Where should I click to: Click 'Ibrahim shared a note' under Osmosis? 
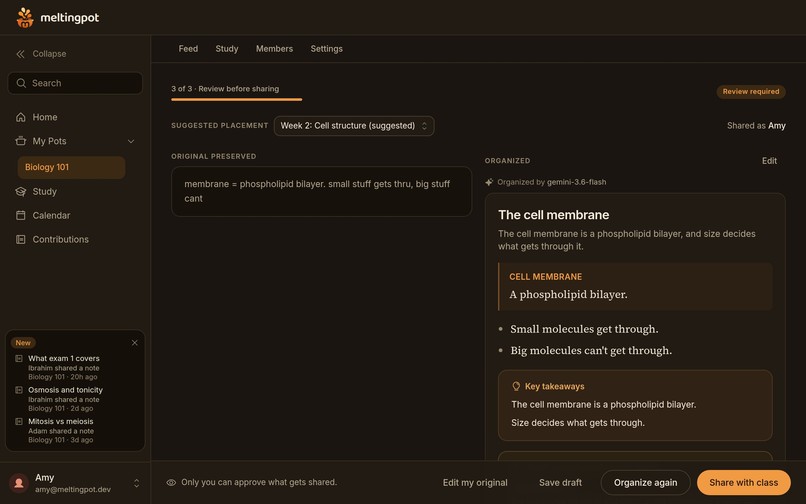[64, 400]
